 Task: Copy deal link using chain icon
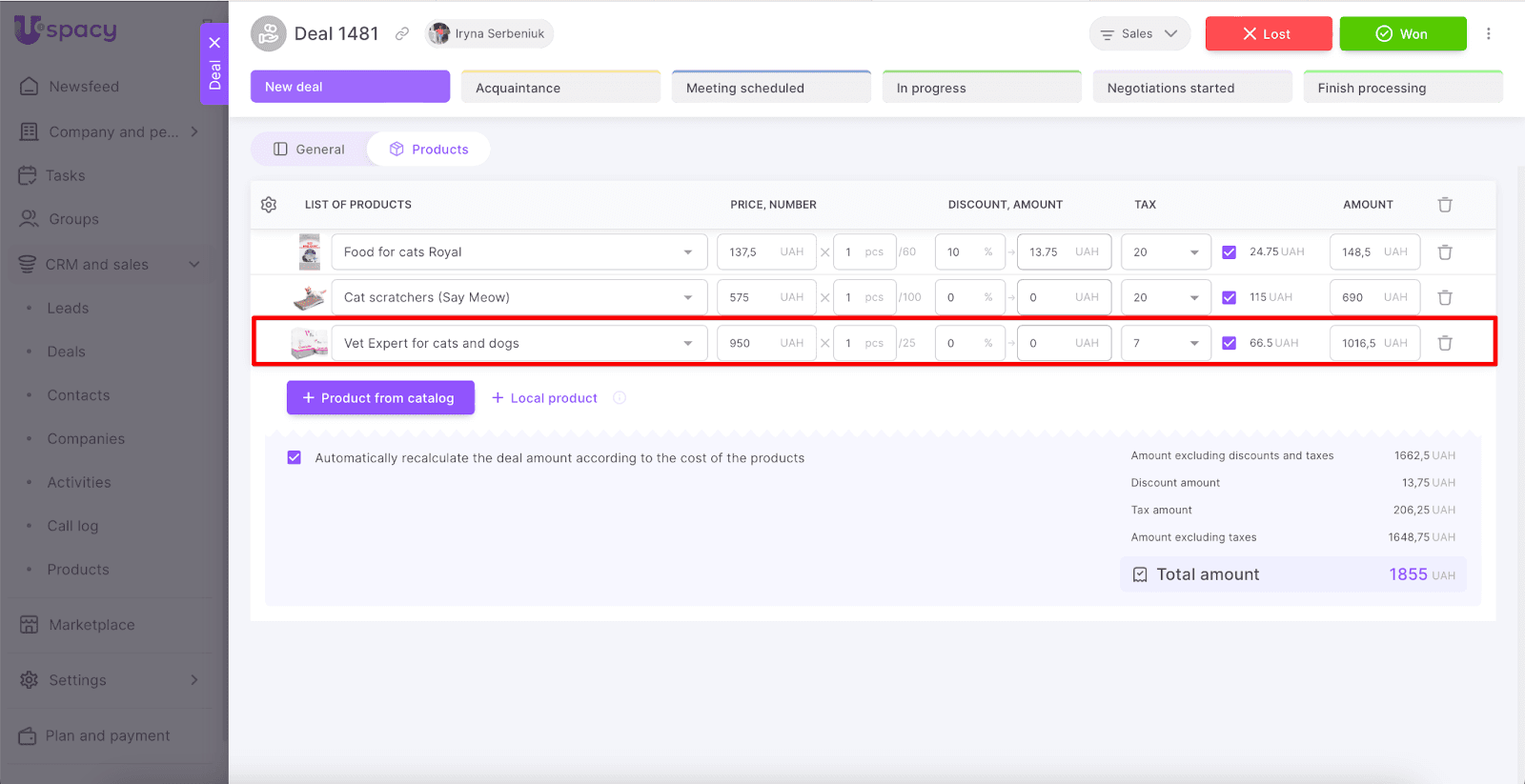pyautogui.click(x=402, y=34)
